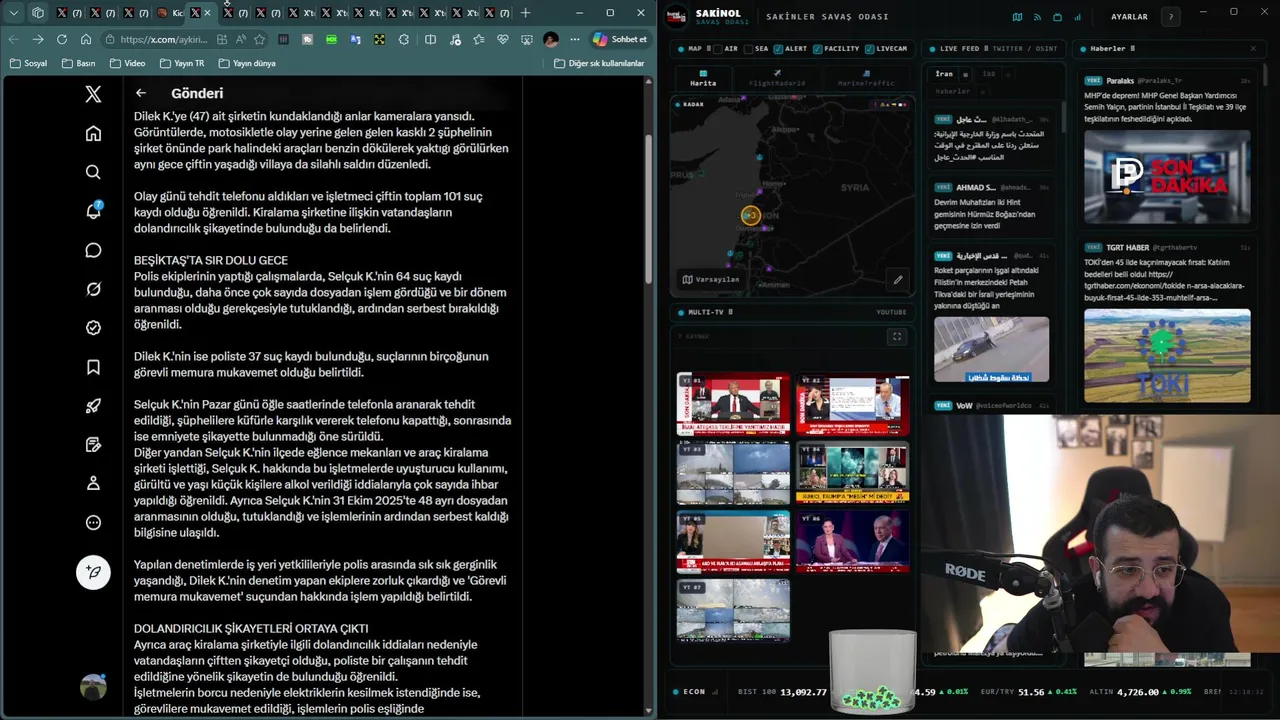Open X home from the sidebar
Image resolution: width=1280 pixels, height=720 pixels.
[x=93, y=133]
